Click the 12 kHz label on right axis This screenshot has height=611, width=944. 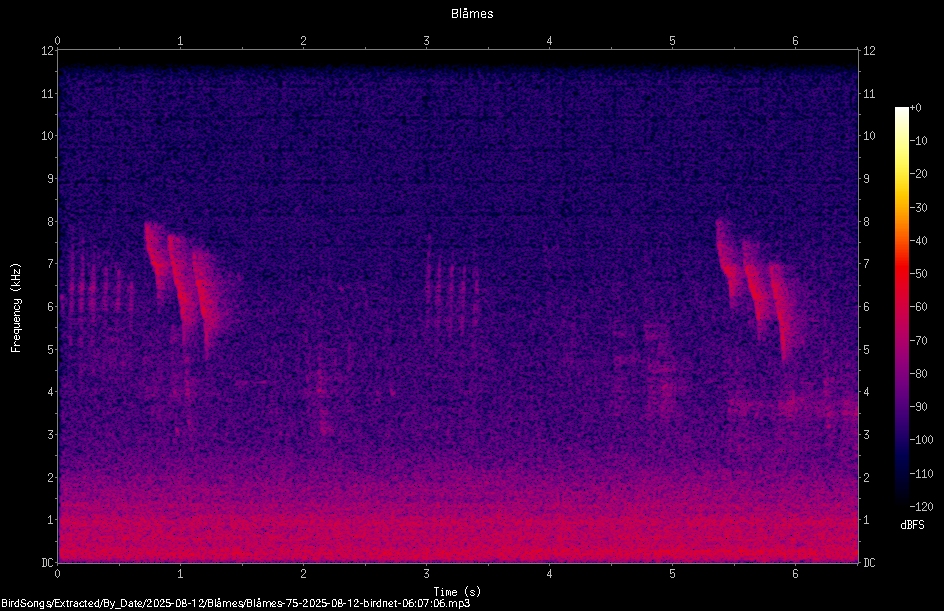click(869, 51)
